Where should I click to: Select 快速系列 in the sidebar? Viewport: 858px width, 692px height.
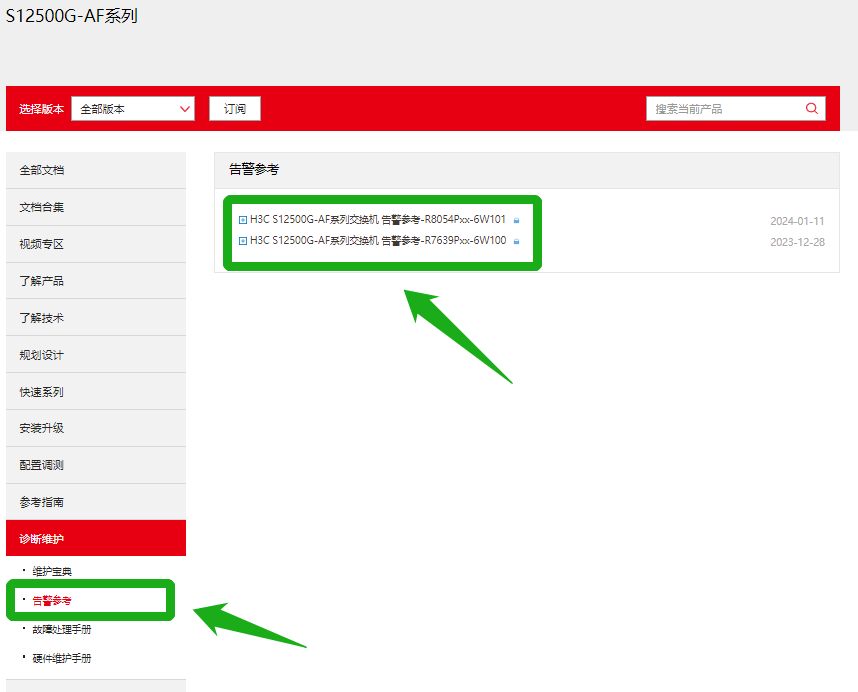coord(96,392)
